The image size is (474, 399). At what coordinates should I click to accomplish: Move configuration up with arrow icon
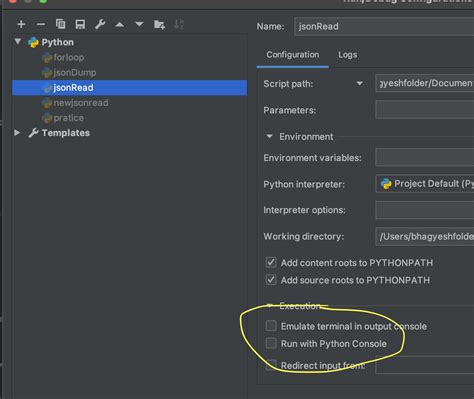click(x=120, y=25)
